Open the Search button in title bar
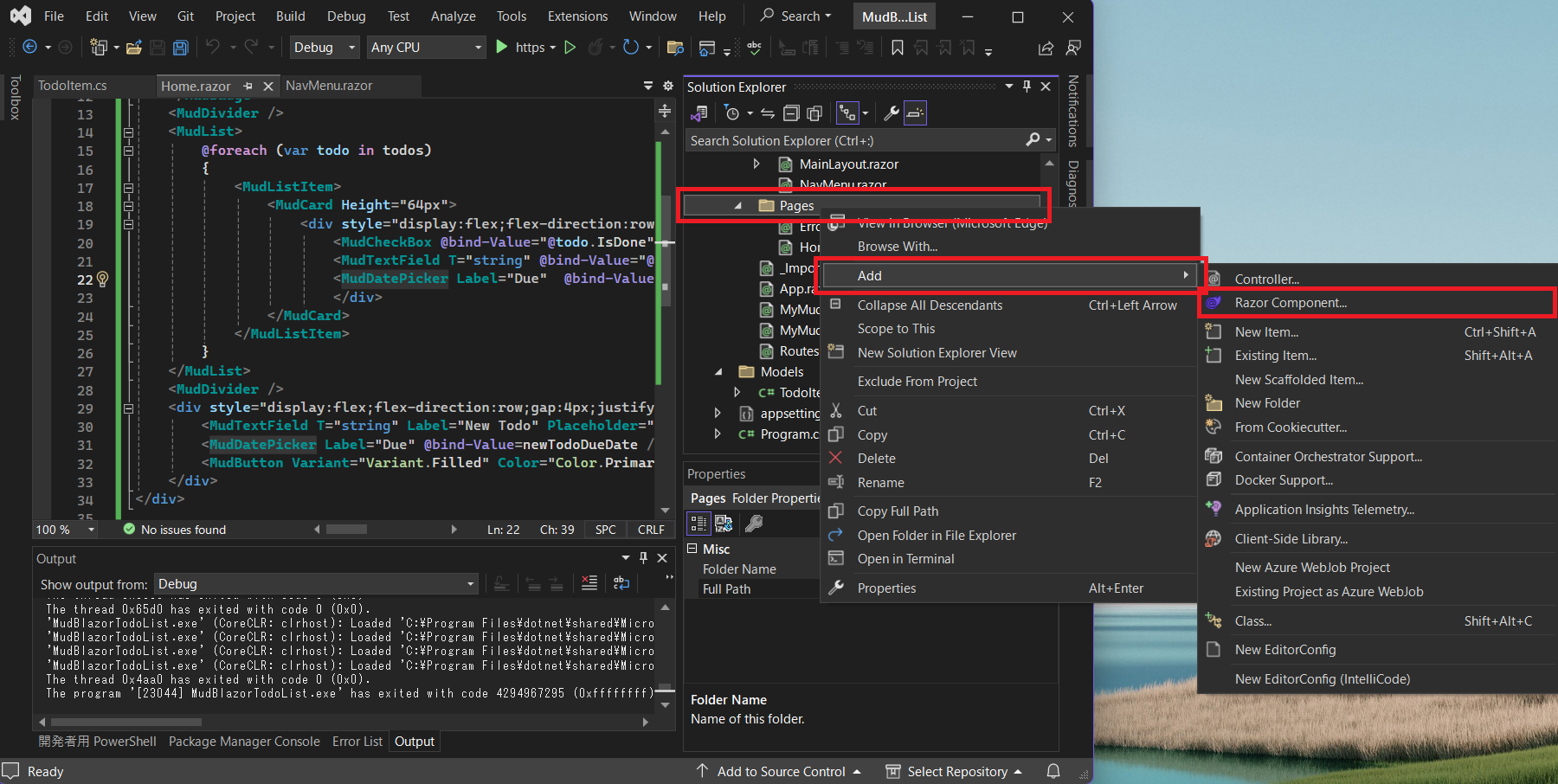This screenshot has width=1558, height=784. click(795, 16)
